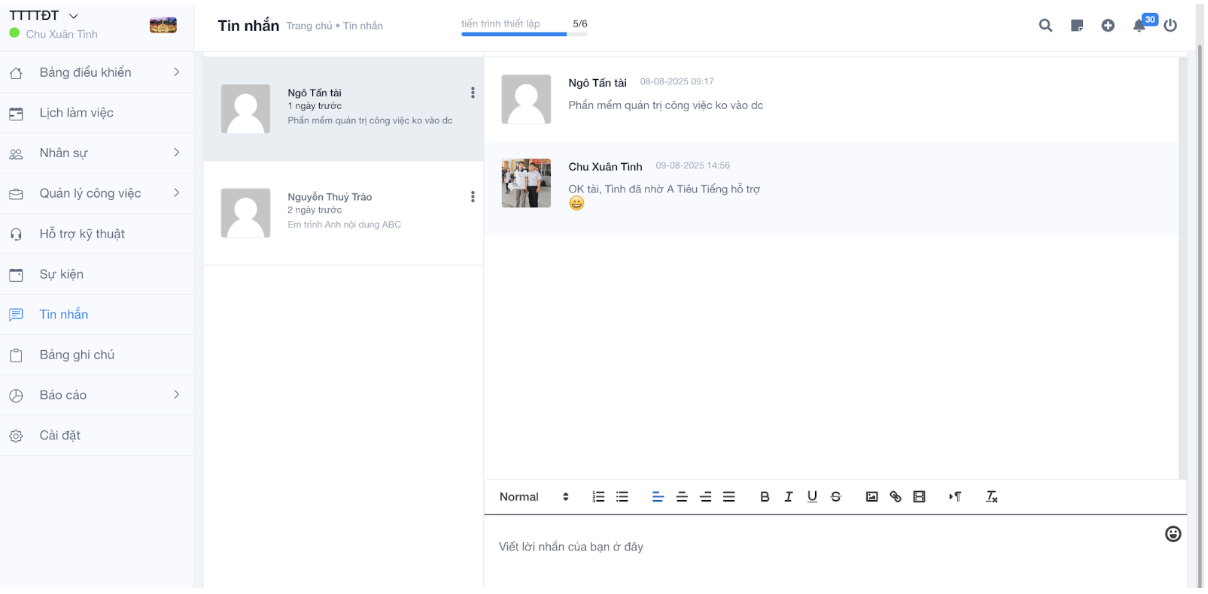
Task: Open the TTTTĐT workspace dropdown
Action: (45, 15)
